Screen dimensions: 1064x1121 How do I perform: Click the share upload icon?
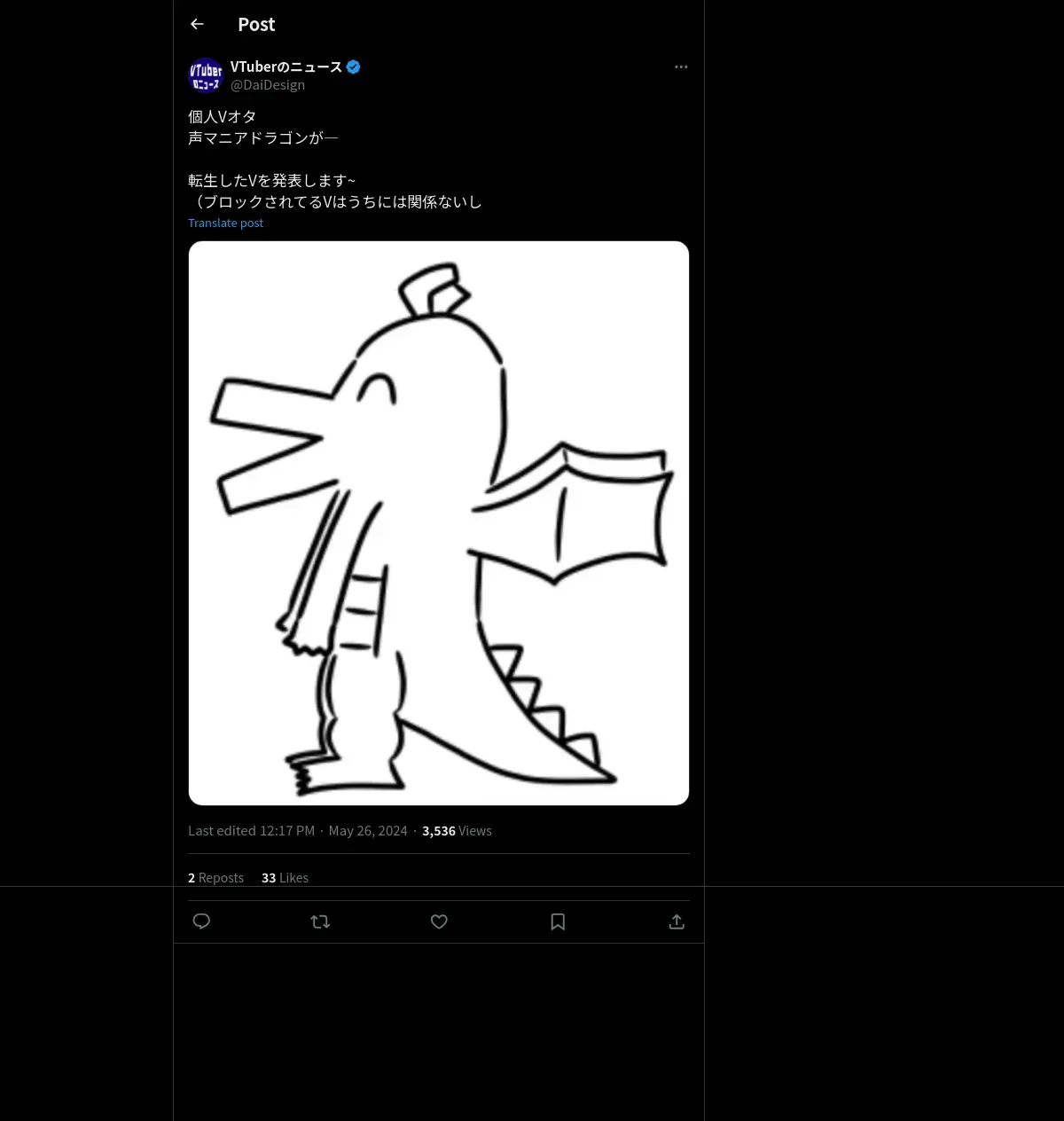(677, 921)
